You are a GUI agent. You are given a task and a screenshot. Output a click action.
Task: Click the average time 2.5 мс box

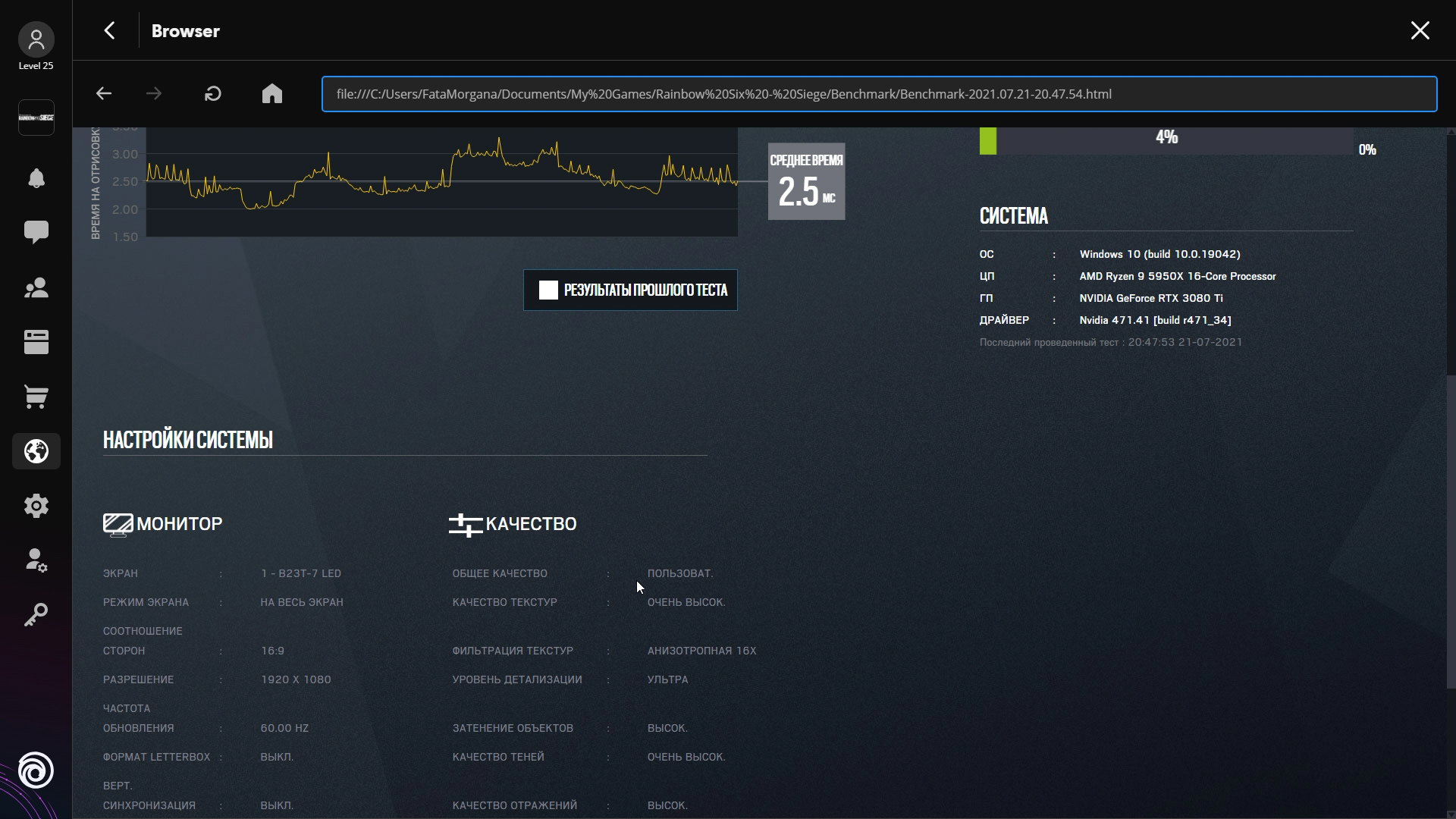click(x=806, y=181)
